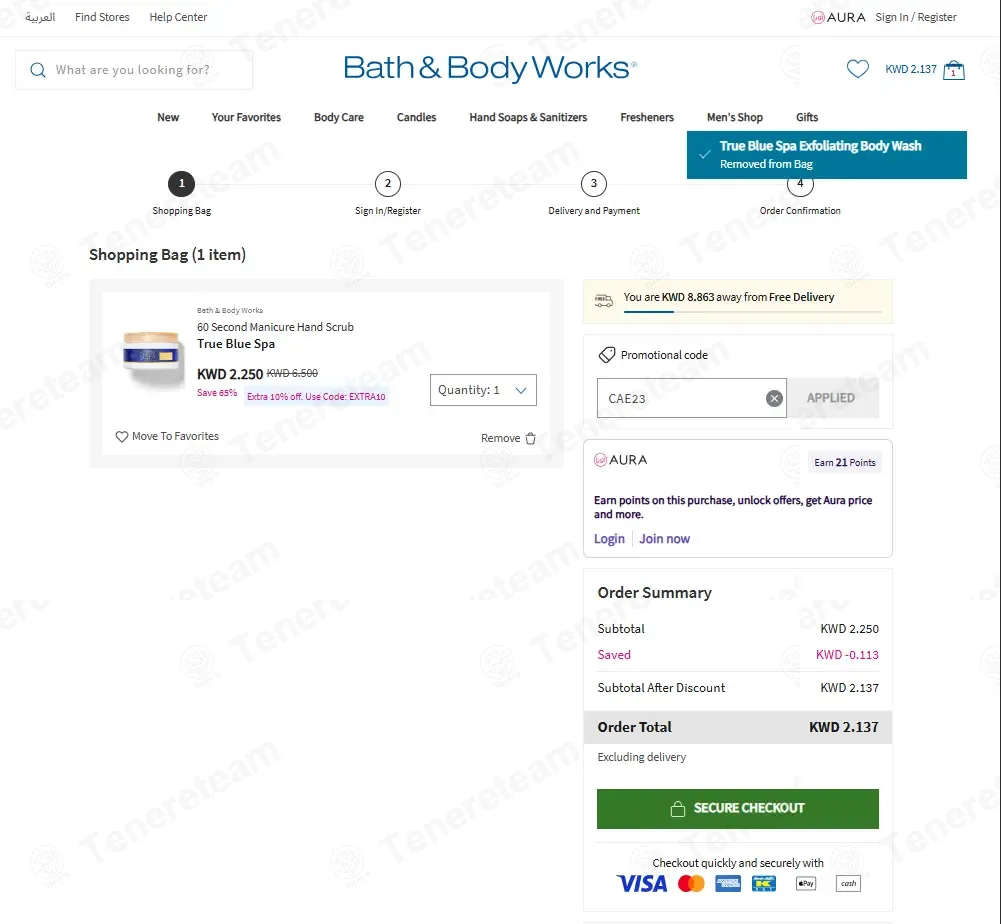Open the Candles menu
This screenshot has width=1001, height=924.
[x=416, y=117]
